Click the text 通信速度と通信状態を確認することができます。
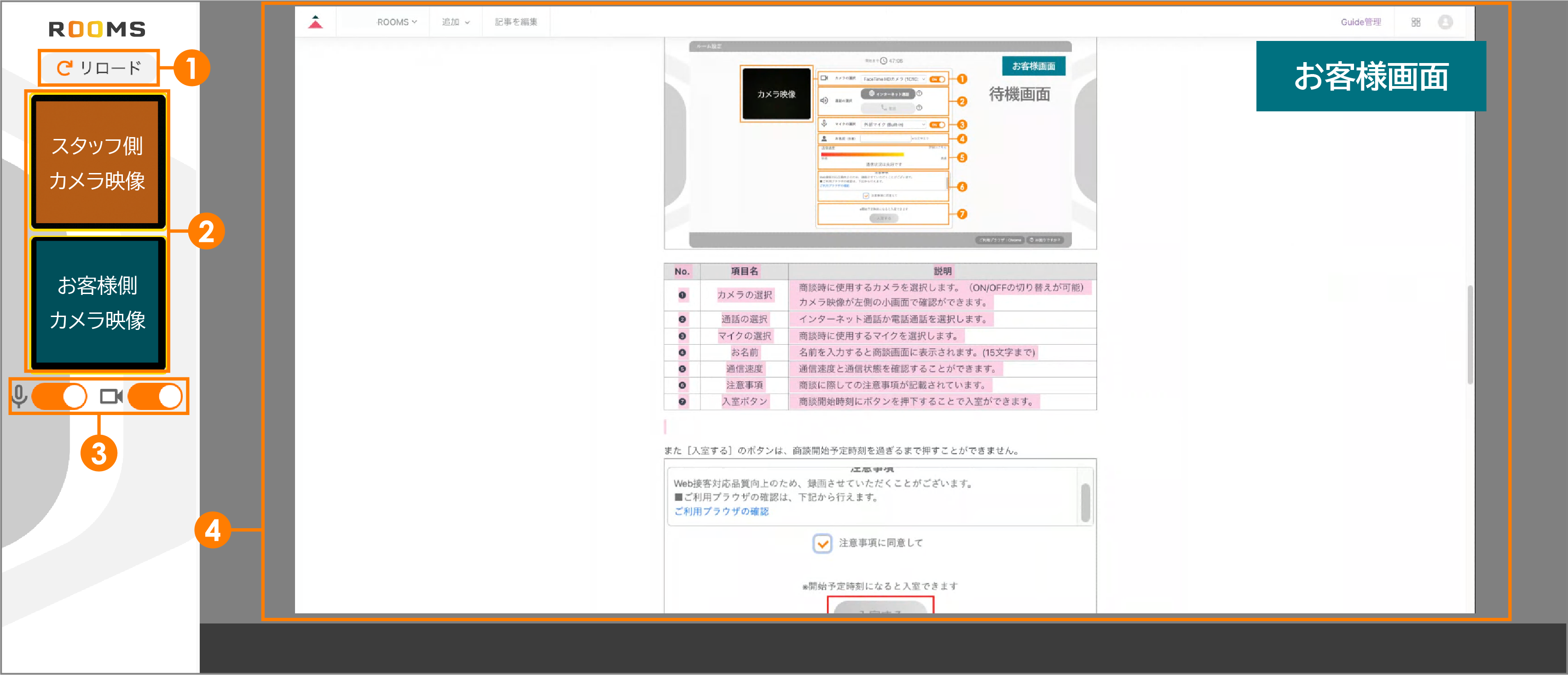The height and width of the screenshot is (675, 1568). point(900,368)
